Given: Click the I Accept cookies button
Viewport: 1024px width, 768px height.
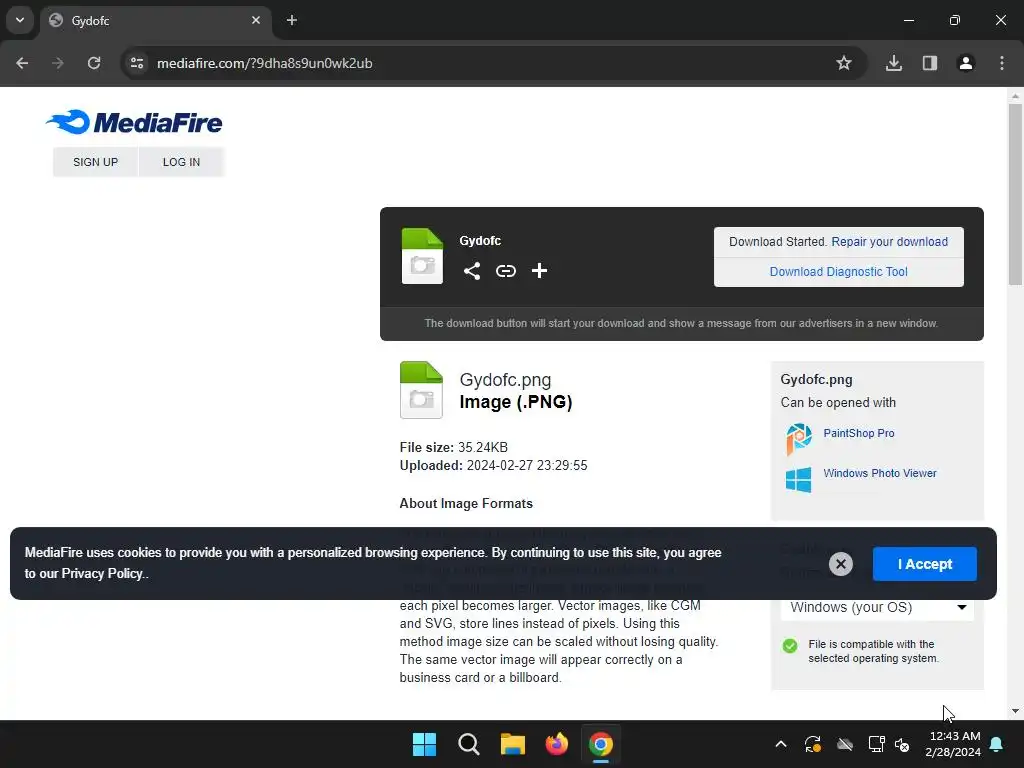Looking at the screenshot, I should click(x=925, y=564).
